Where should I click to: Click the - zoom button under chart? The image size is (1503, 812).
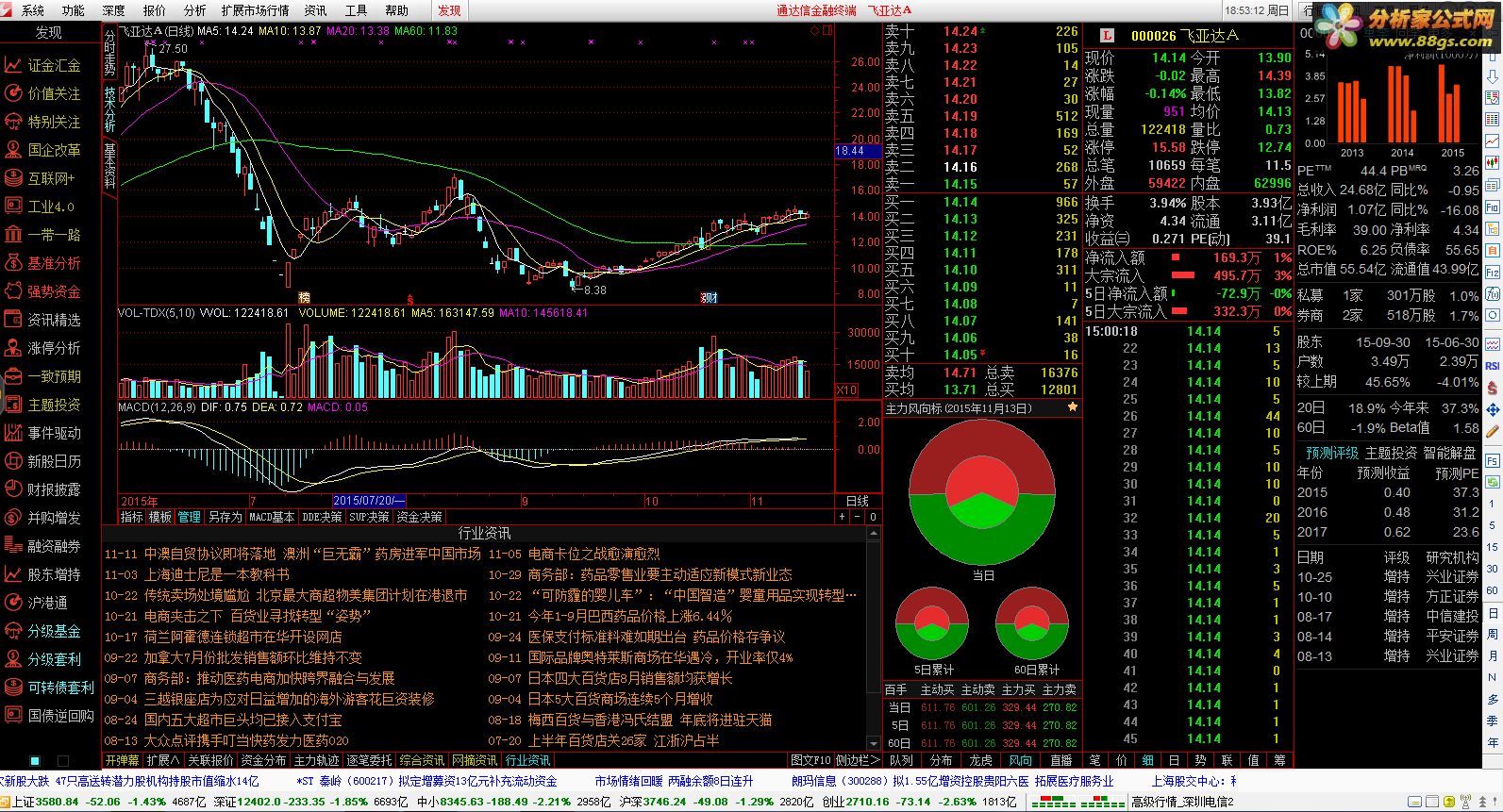click(859, 517)
